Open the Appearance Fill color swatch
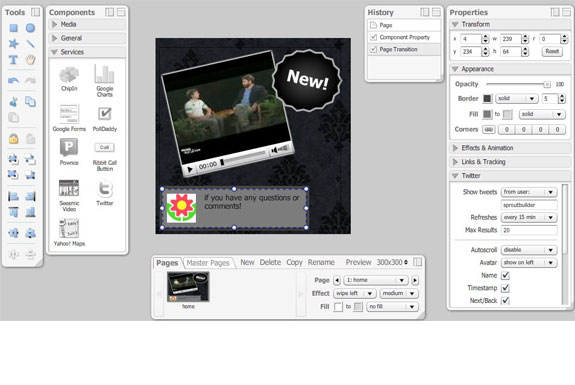 [487, 114]
